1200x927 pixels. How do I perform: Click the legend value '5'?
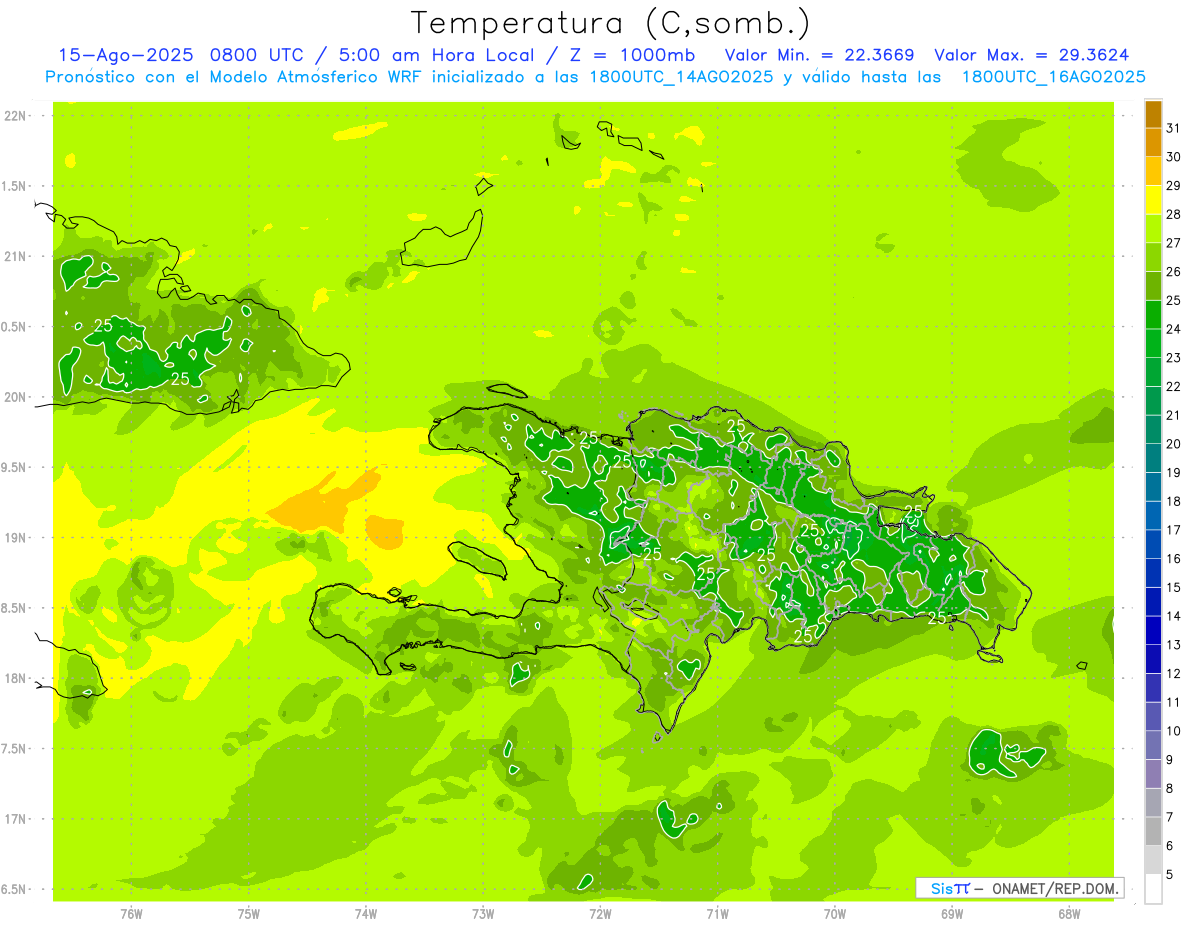point(1170,874)
